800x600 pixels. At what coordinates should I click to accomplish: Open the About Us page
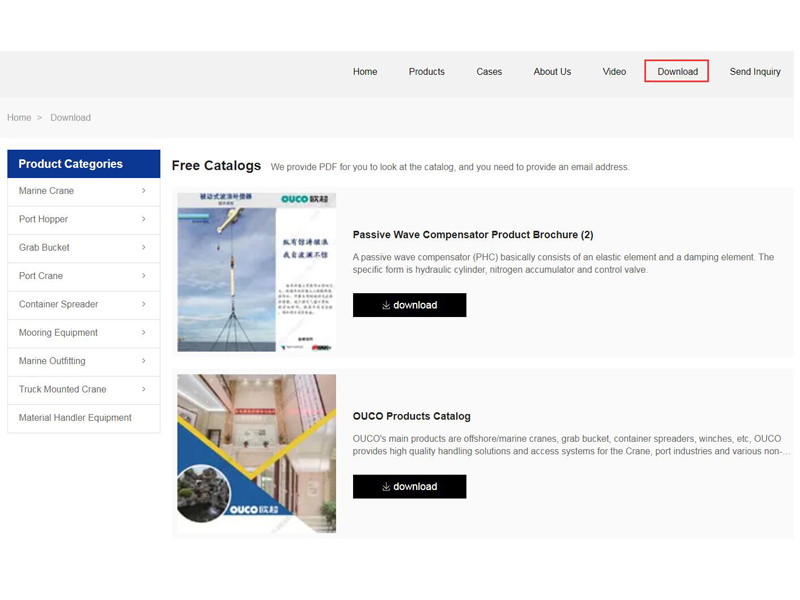(x=552, y=72)
